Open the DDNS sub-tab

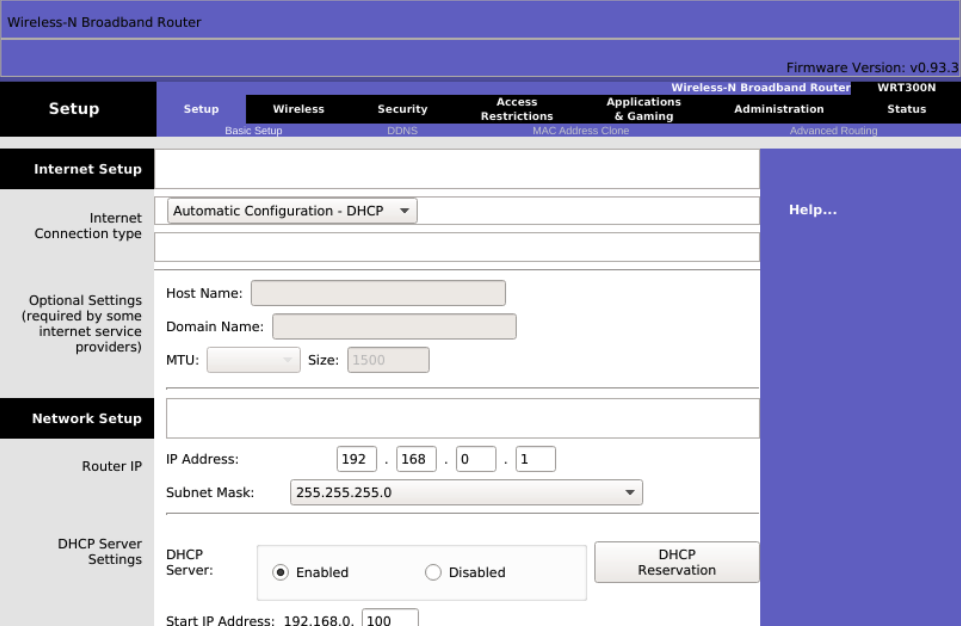pos(402,131)
